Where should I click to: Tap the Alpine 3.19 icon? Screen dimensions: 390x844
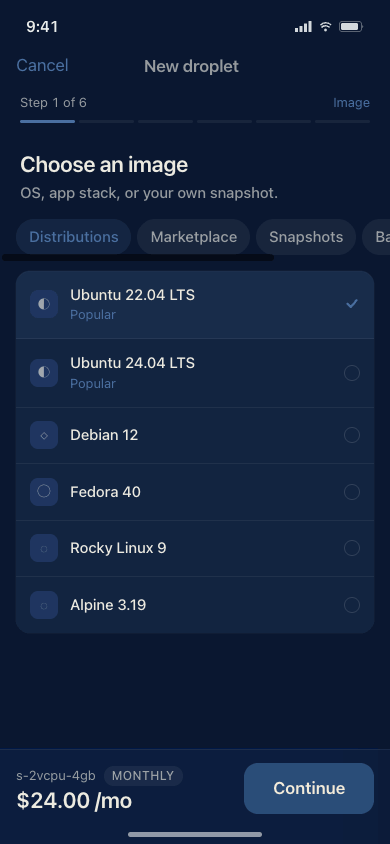[x=44, y=605]
